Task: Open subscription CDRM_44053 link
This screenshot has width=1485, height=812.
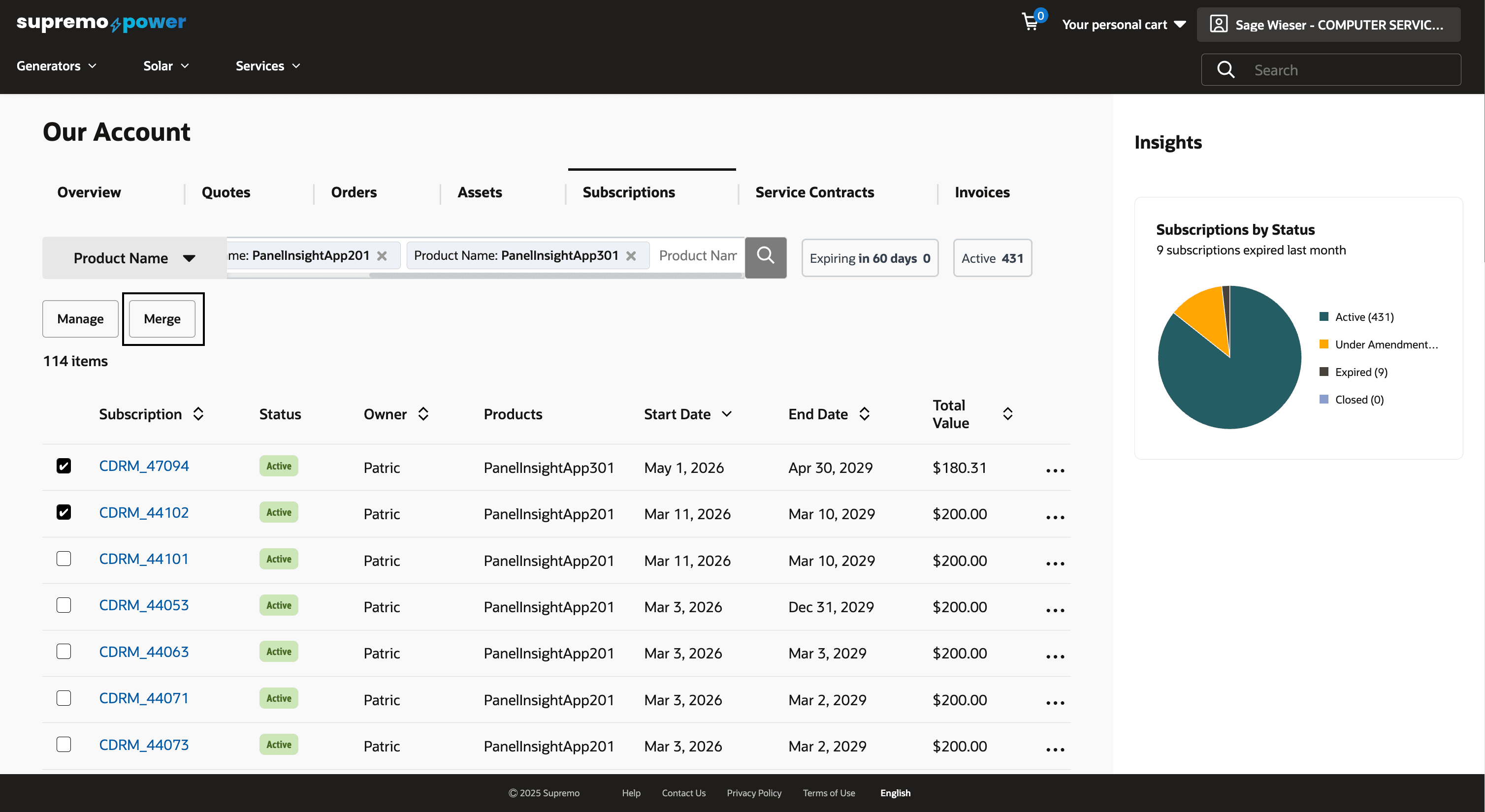Action: click(144, 605)
